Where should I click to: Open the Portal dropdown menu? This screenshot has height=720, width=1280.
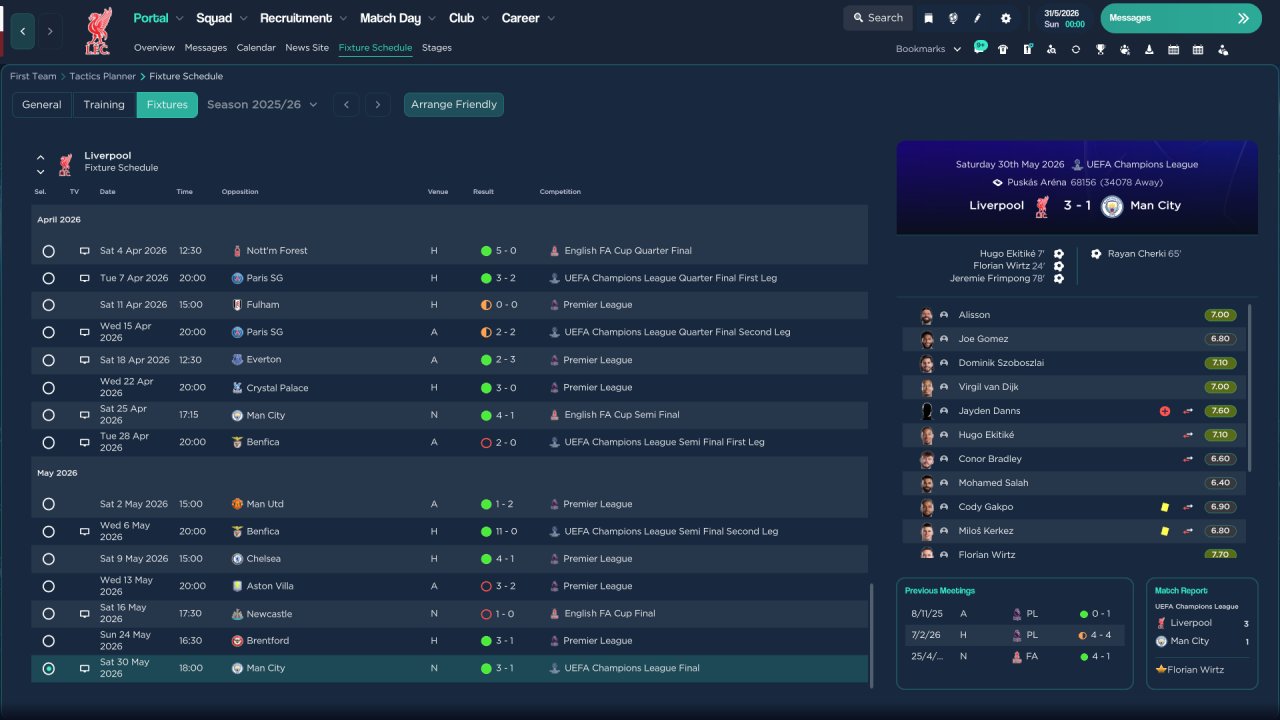(158, 18)
